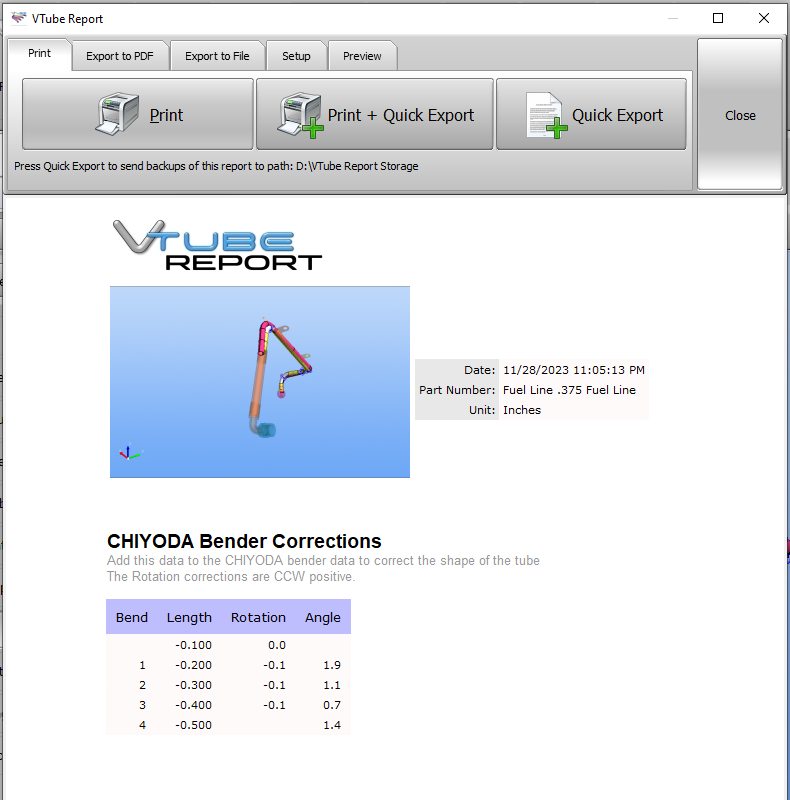The height and width of the screenshot is (800, 790).
Task: Click the document-plus icon on Quick Export
Action: click(x=546, y=115)
